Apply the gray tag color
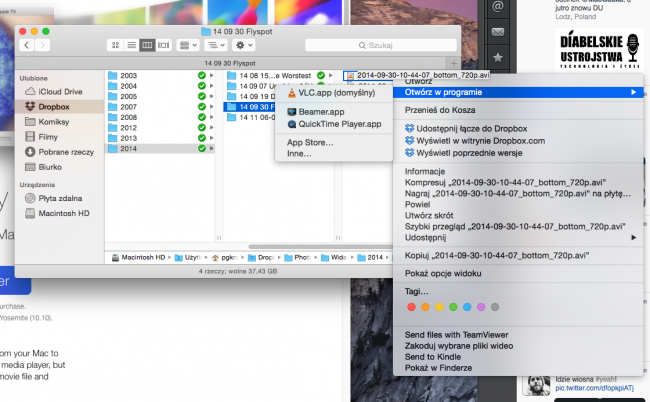650x402 pixels. [x=495, y=307]
